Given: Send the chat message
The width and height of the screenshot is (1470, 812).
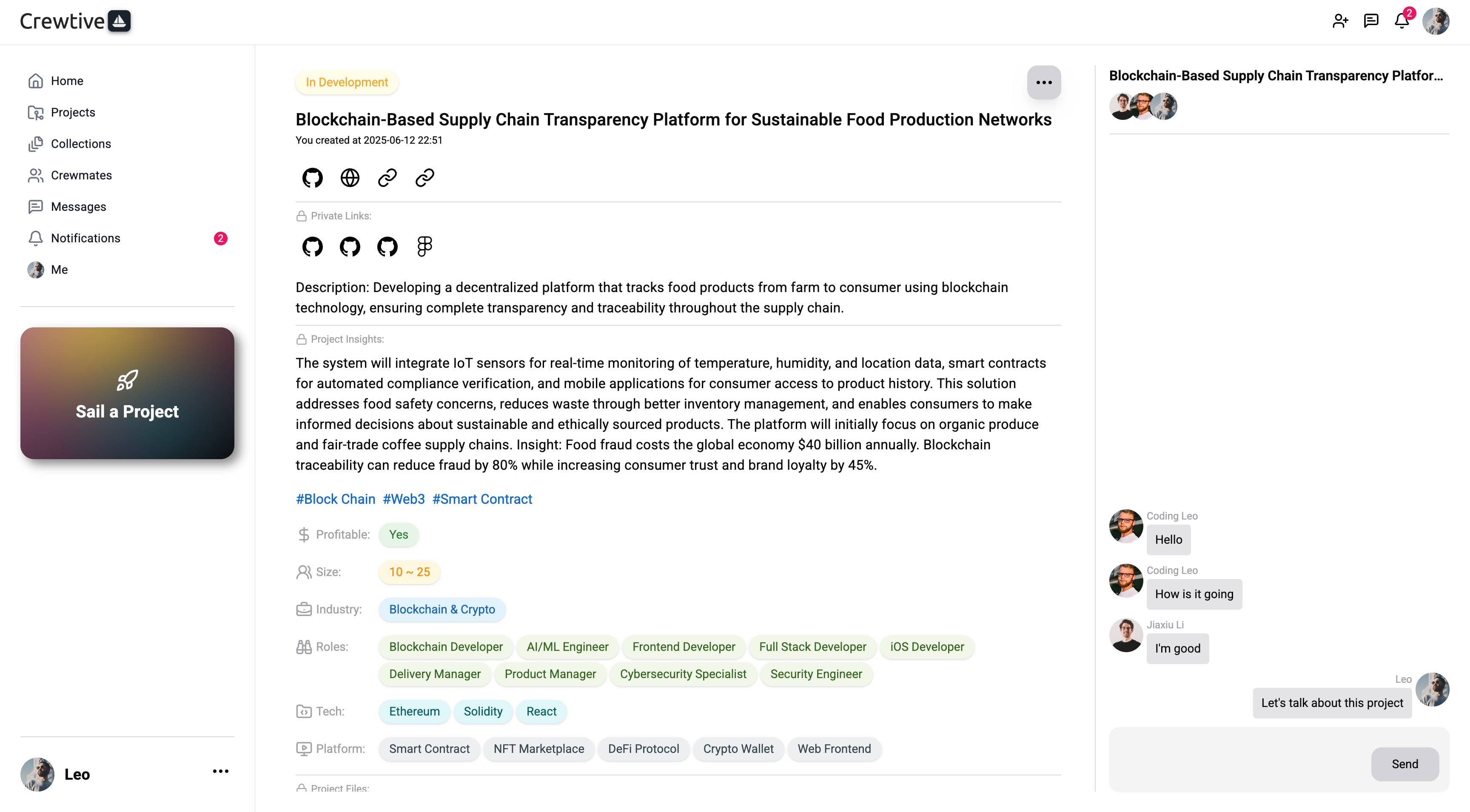Looking at the screenshot, I should 1404,764.
